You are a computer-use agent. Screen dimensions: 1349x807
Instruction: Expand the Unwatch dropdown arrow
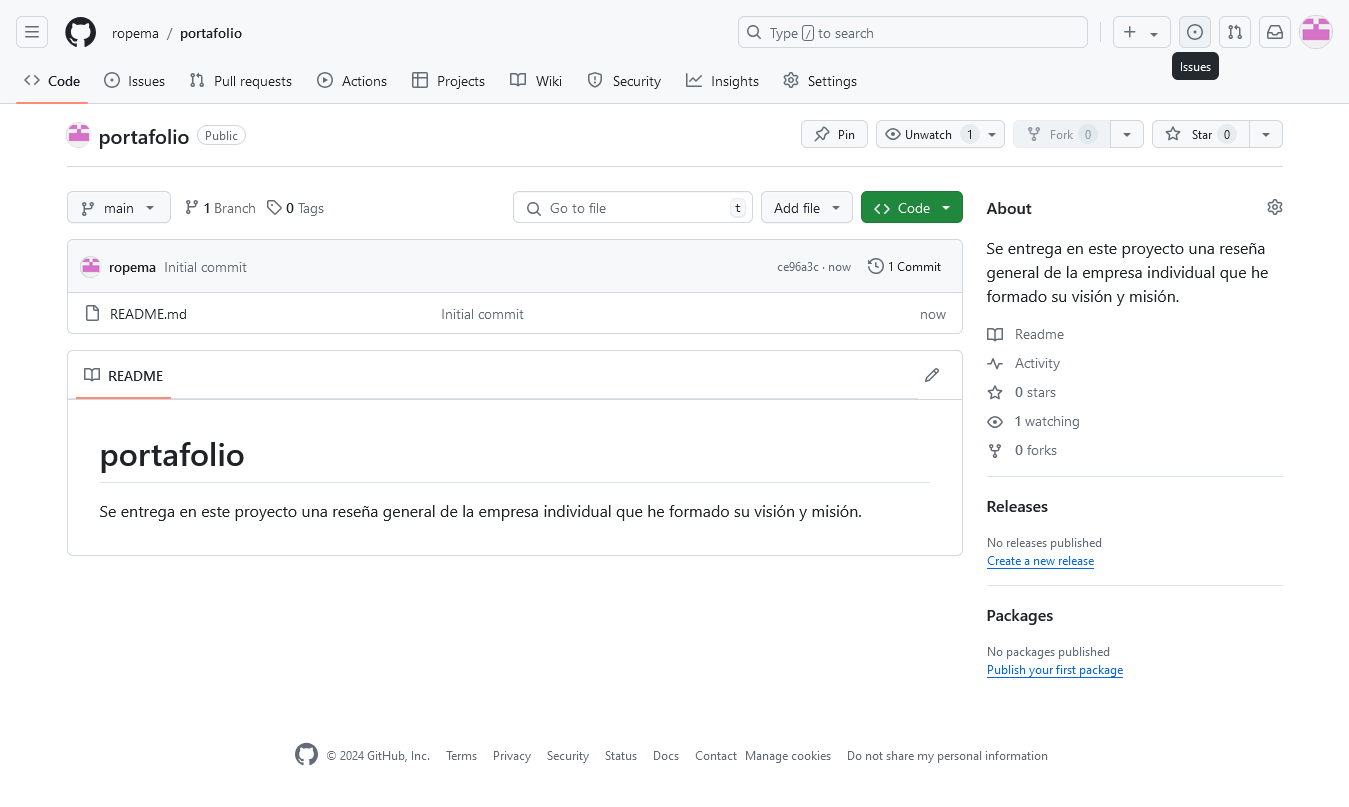[x=992, y=134]
